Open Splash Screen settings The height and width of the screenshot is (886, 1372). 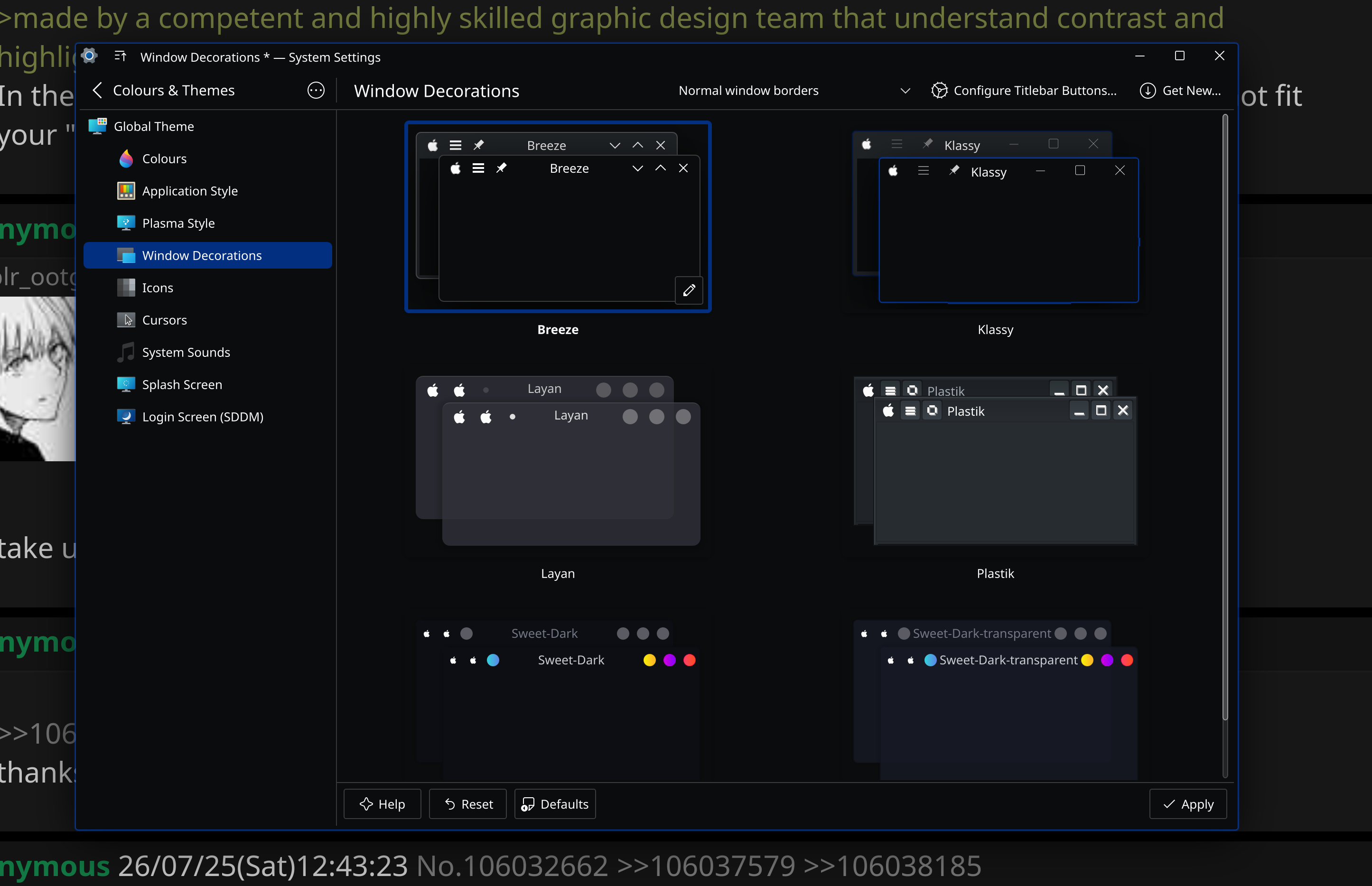[x=208, y=384]
